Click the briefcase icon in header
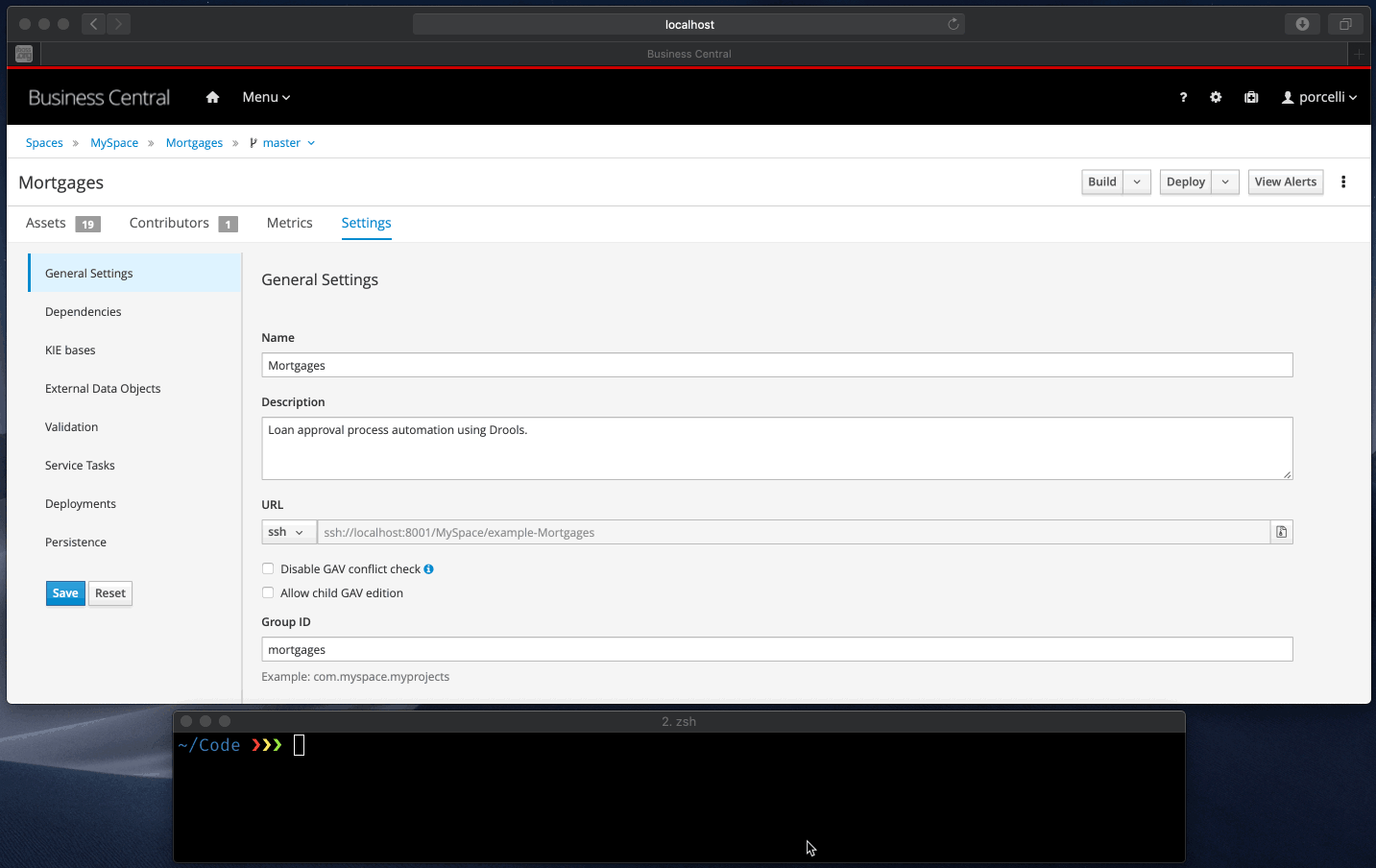Viewport: 1376px width, 868px height. click(1251, 97)
